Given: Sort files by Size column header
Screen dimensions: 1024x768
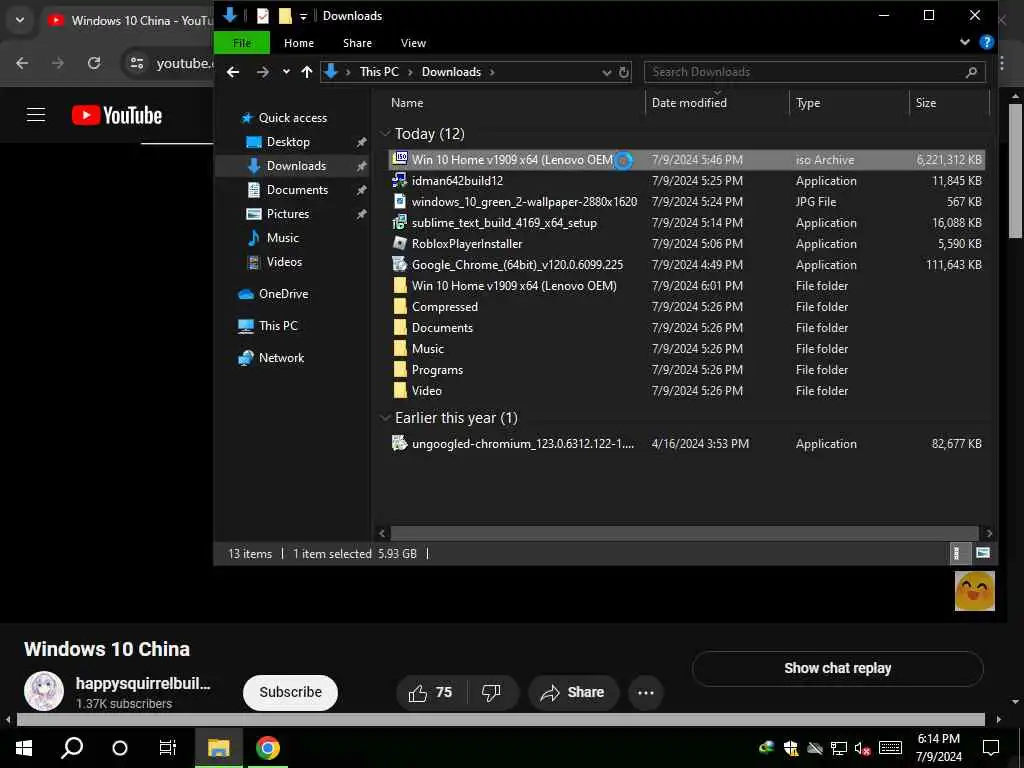Looking at the screenshot, I should click(x=925, y=103).
